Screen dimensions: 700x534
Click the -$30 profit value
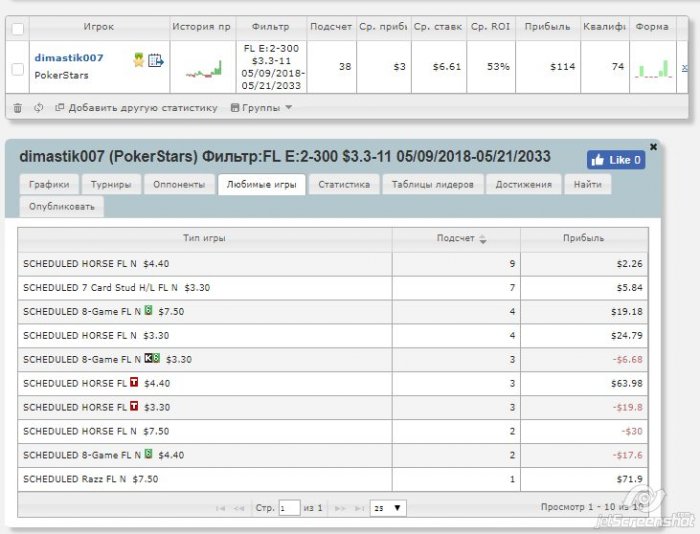click(x=632, y=431)
